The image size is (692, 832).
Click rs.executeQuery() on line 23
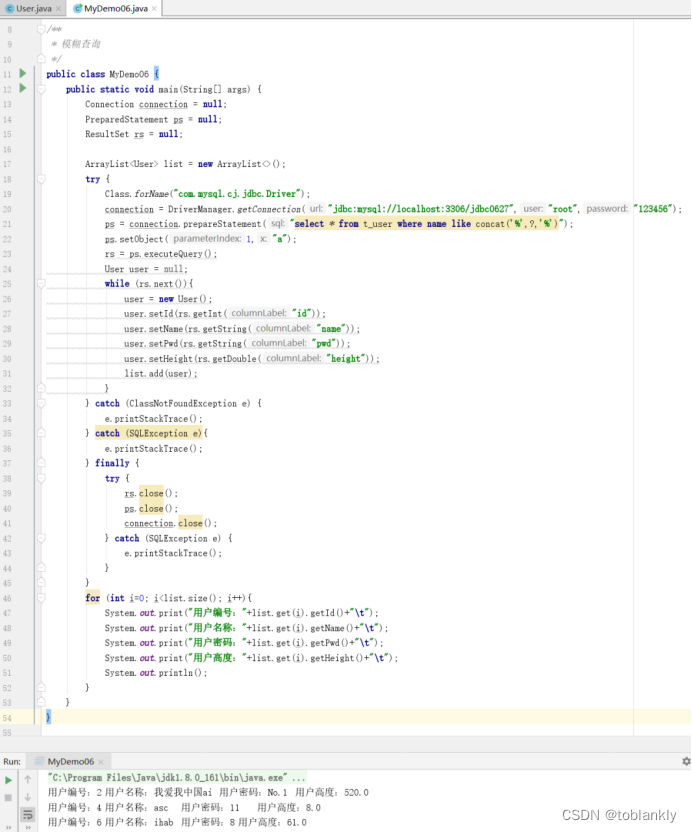click(171, 254)
